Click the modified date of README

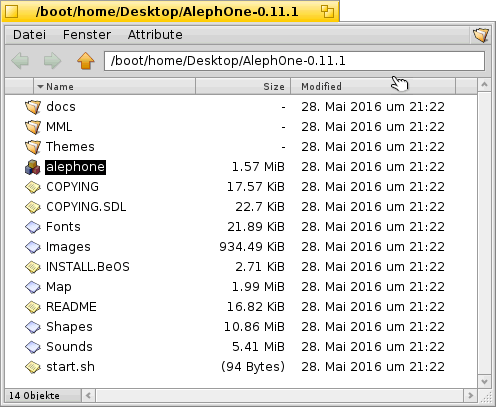tap(373, 307)
